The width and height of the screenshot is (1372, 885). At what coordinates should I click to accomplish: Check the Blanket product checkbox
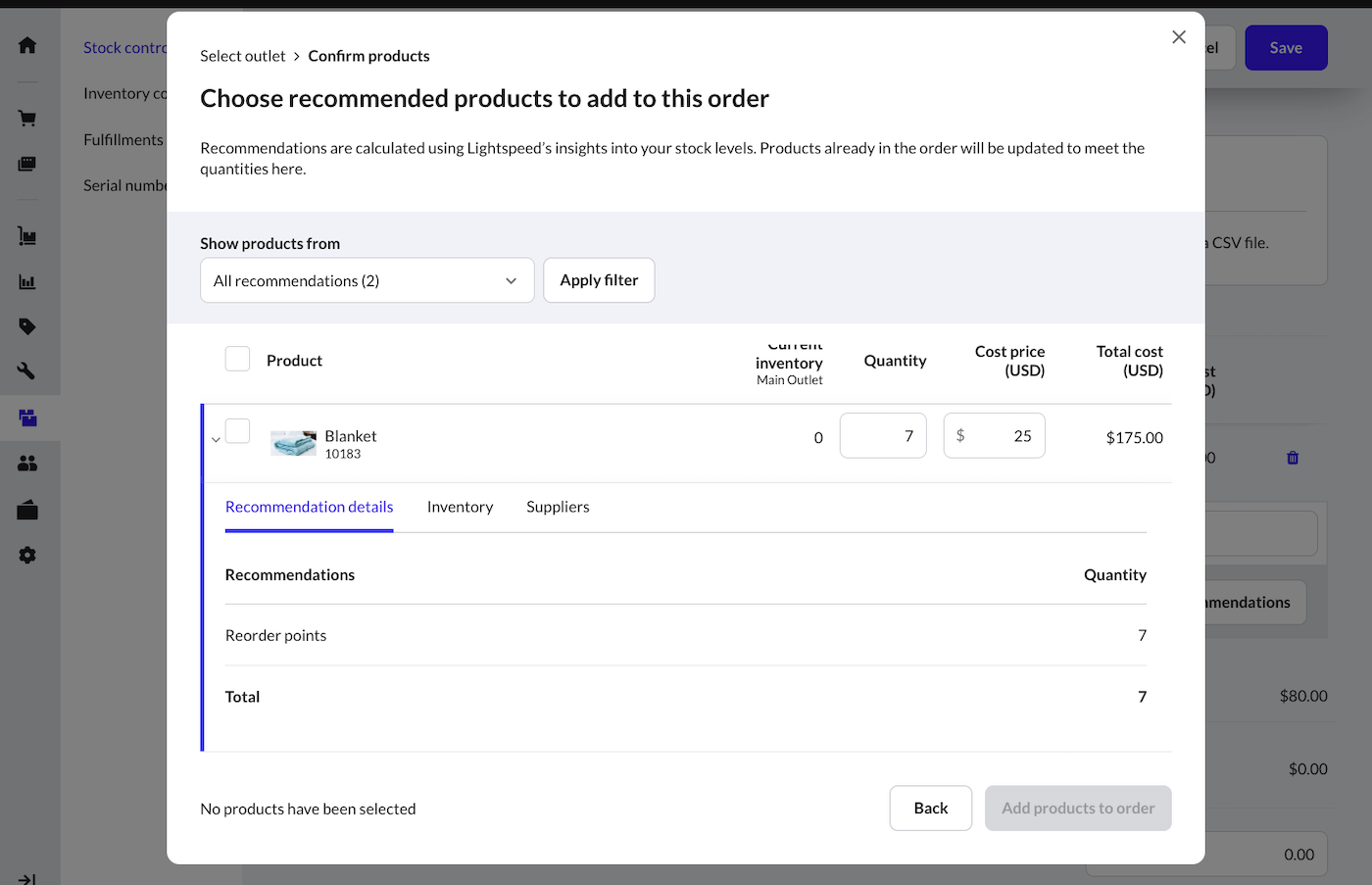click(x=237, y=431)
